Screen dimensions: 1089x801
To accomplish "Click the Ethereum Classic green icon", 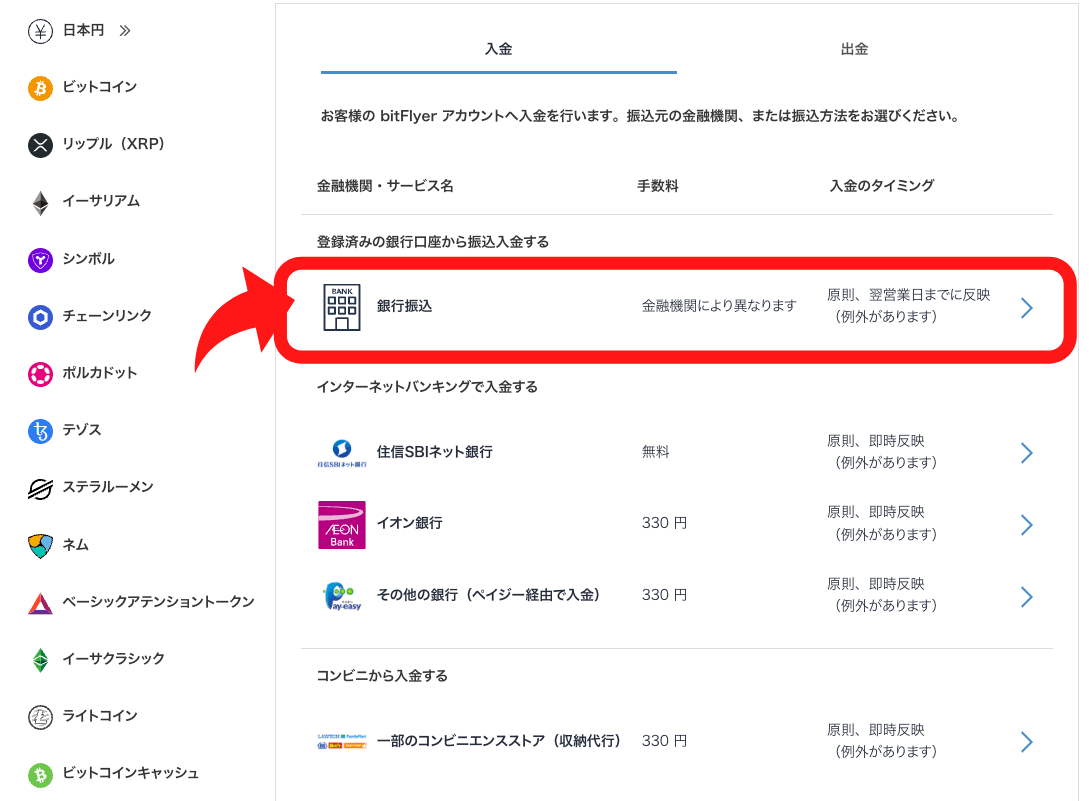I will point(40,660).
